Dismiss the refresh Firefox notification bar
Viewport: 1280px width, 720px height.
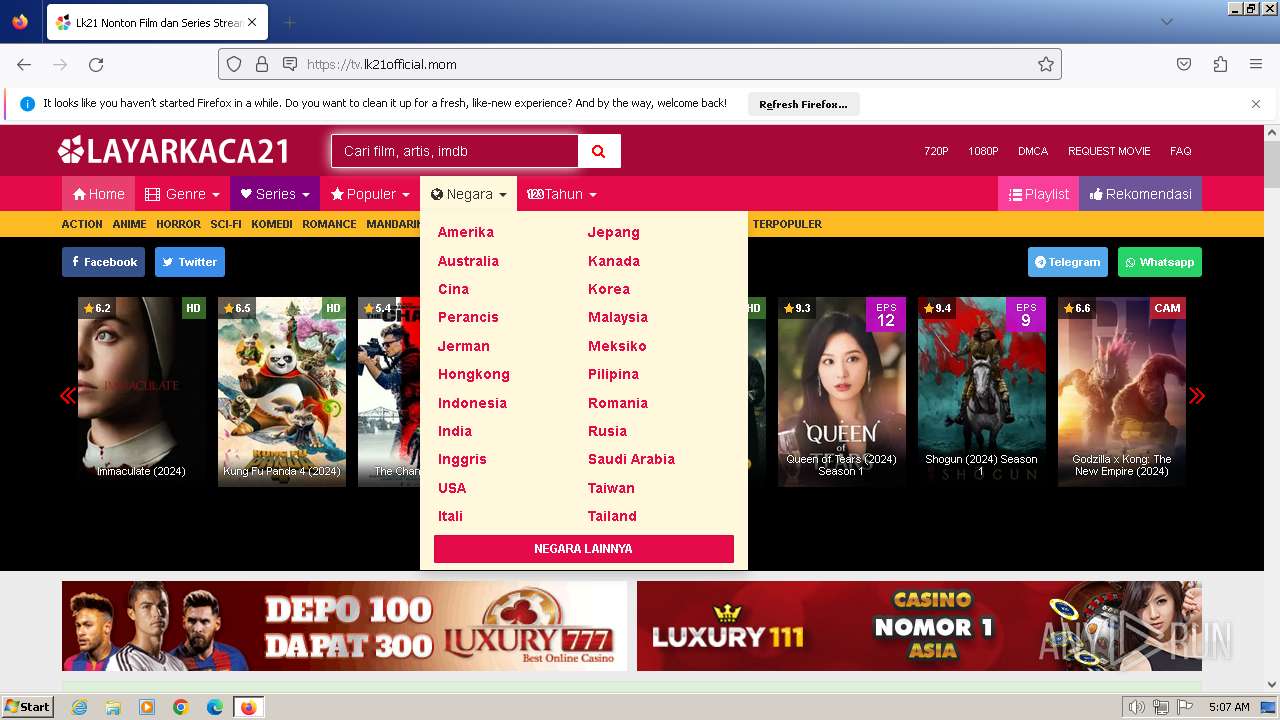point(1256,104)
